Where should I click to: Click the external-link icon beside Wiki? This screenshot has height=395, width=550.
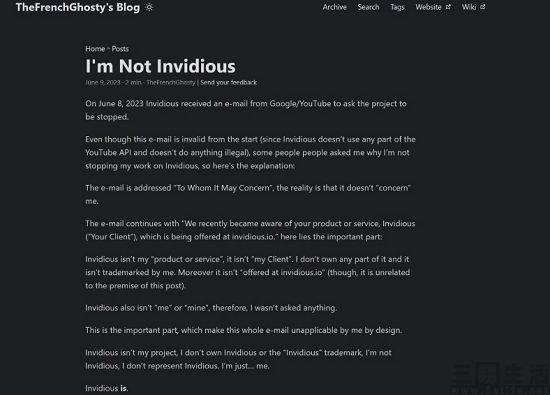tap(483, 7)
